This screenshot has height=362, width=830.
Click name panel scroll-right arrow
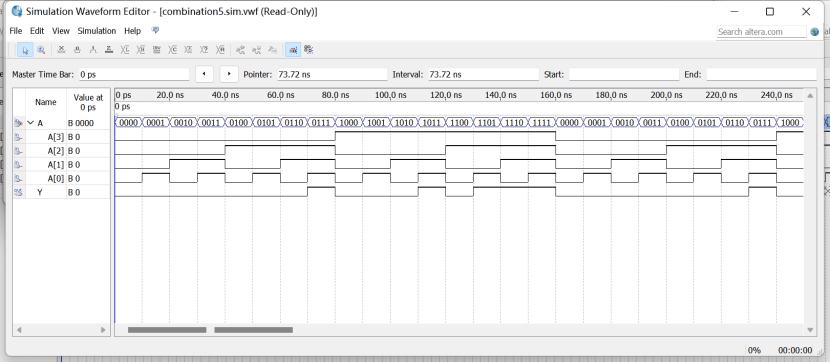coord(103,330)
